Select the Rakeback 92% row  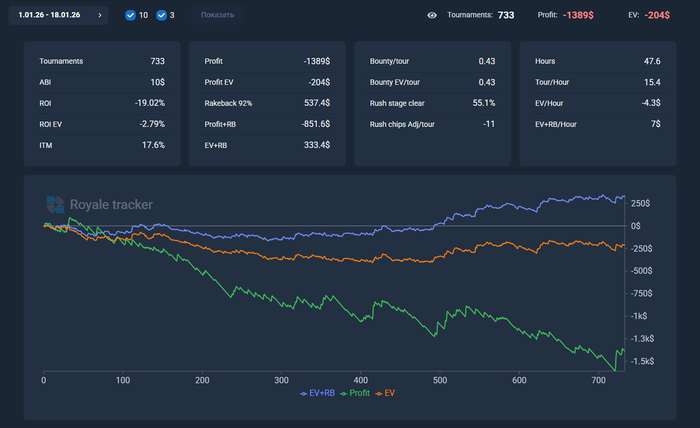coord(265,103)
